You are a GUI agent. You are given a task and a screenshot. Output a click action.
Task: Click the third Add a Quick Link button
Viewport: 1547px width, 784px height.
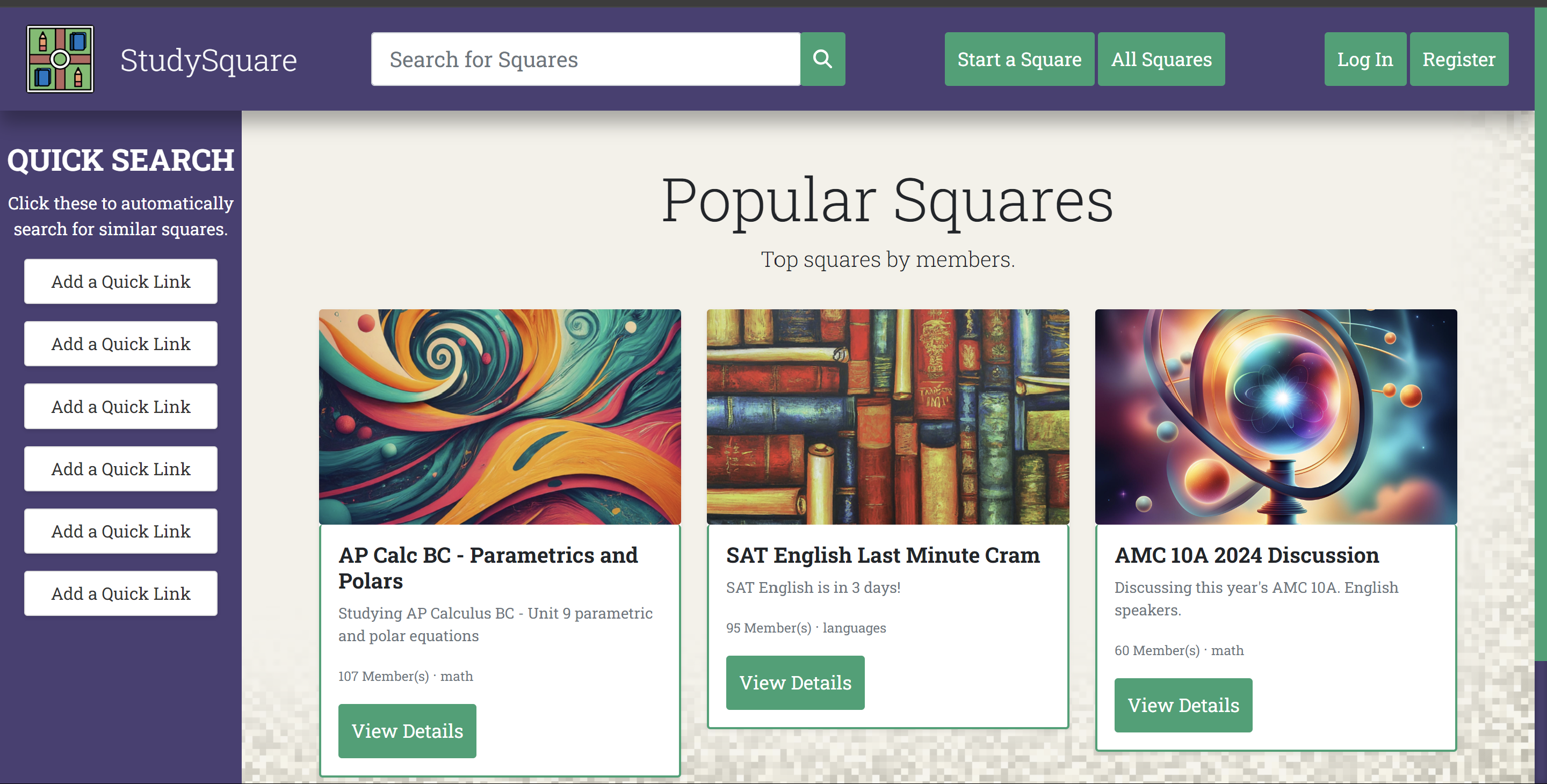click(121, 406)
